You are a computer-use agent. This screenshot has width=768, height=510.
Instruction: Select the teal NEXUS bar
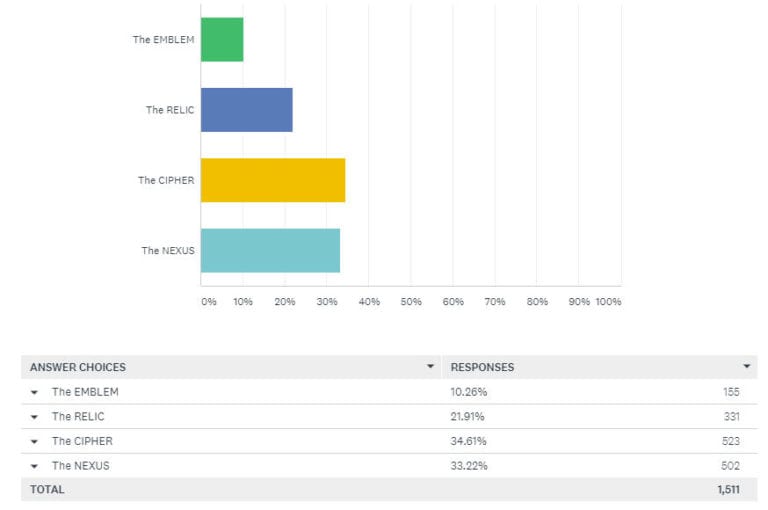[x=270, y=250]
